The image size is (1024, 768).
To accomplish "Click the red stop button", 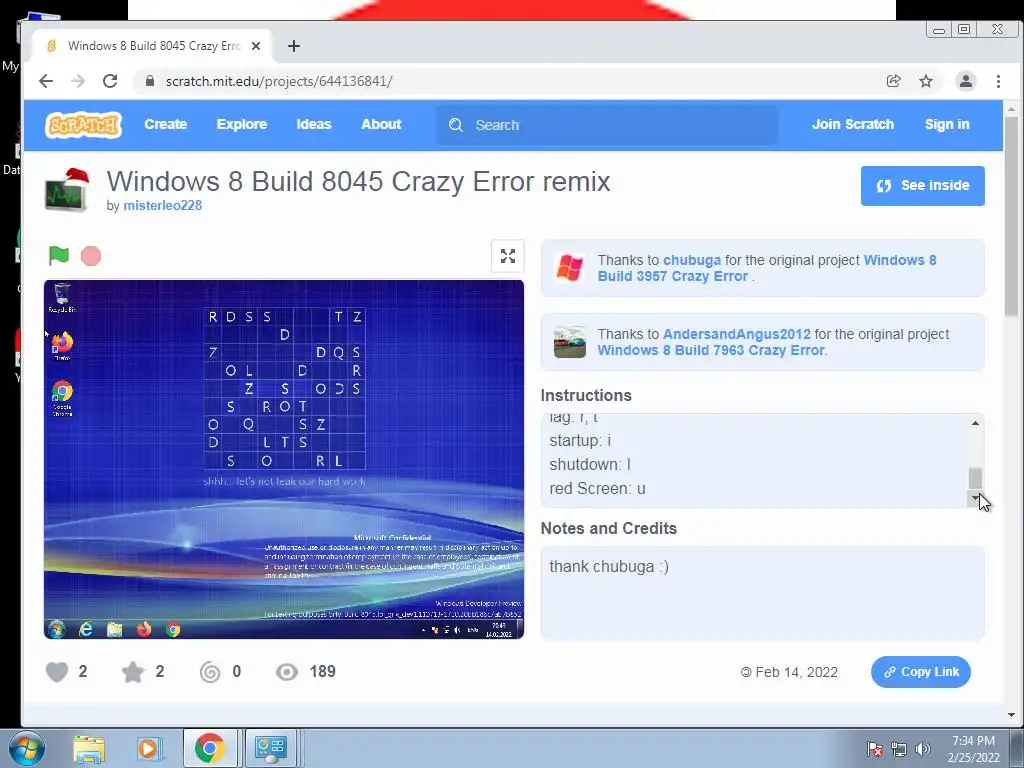I will (x=91, y=256).
